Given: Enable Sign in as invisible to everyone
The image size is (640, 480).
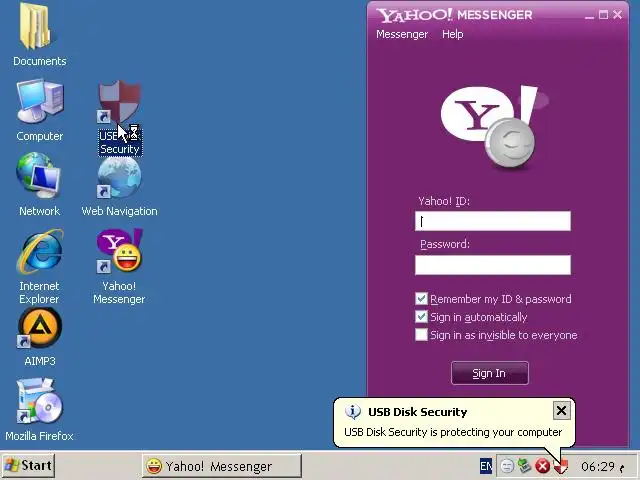Looking at the screenshot, I should 421,335.
